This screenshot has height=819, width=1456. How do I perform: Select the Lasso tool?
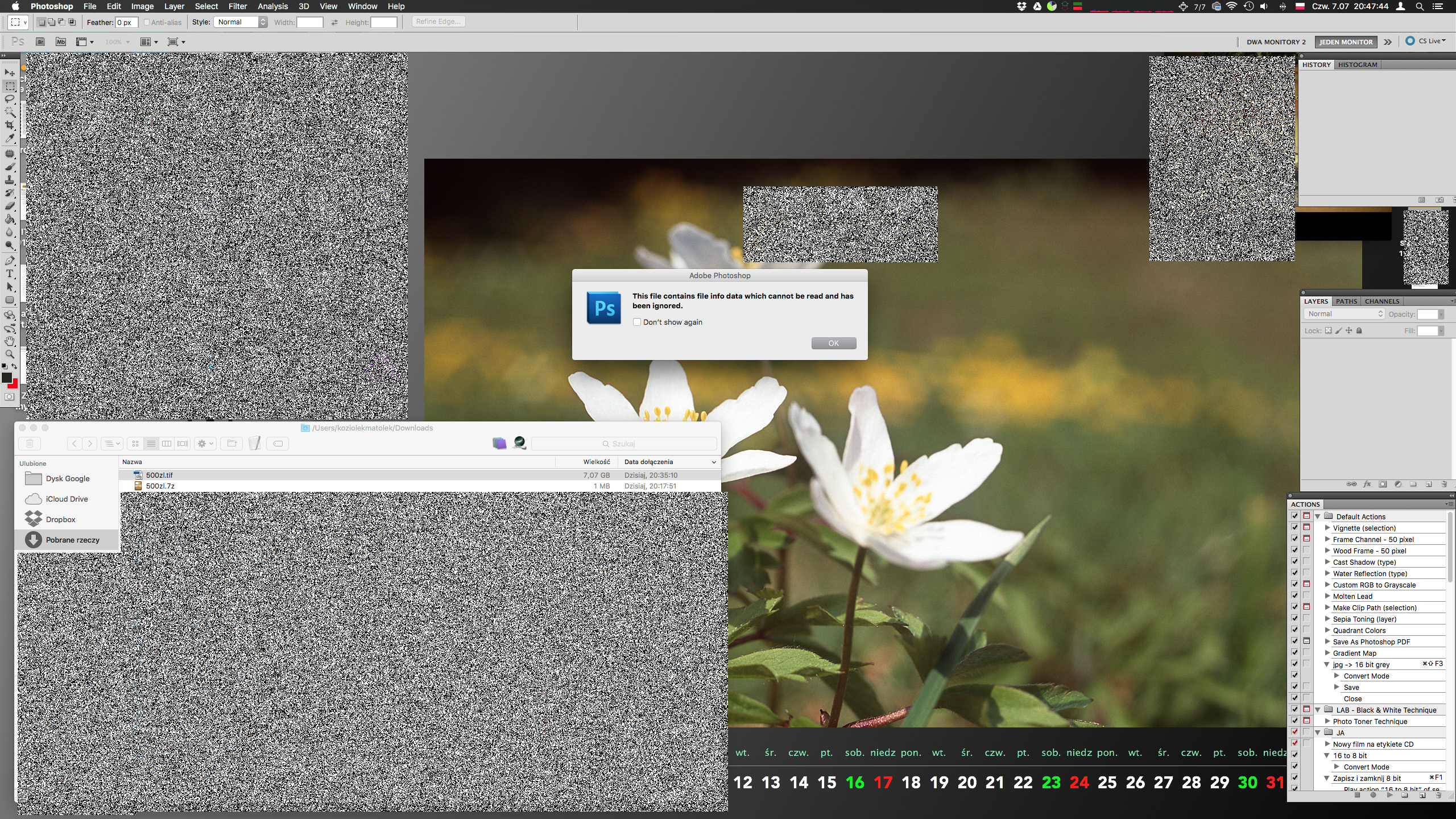click(10, 100)
